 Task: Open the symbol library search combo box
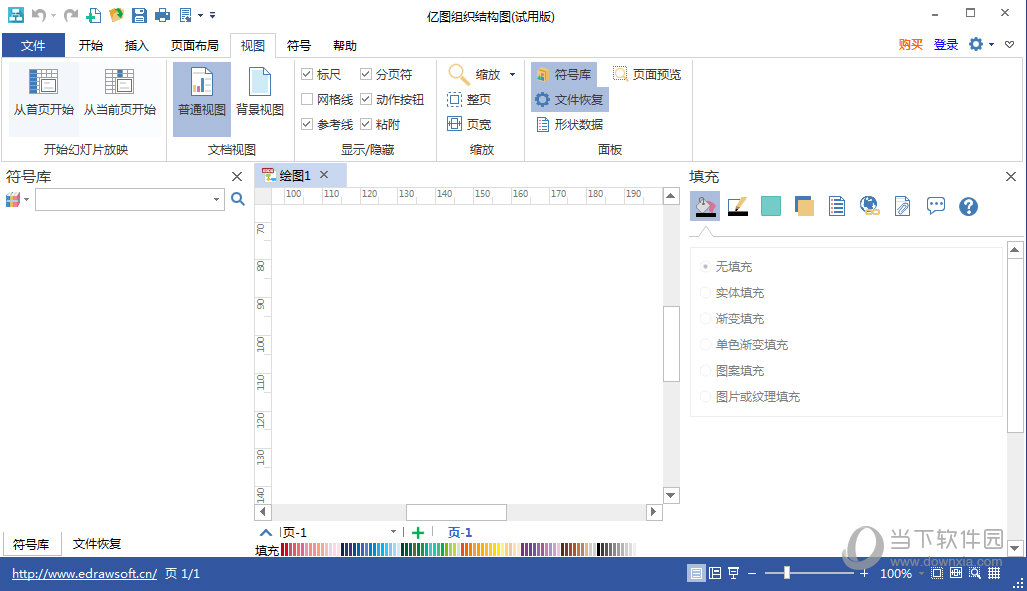pyautogui.click(x=129, y=199)
